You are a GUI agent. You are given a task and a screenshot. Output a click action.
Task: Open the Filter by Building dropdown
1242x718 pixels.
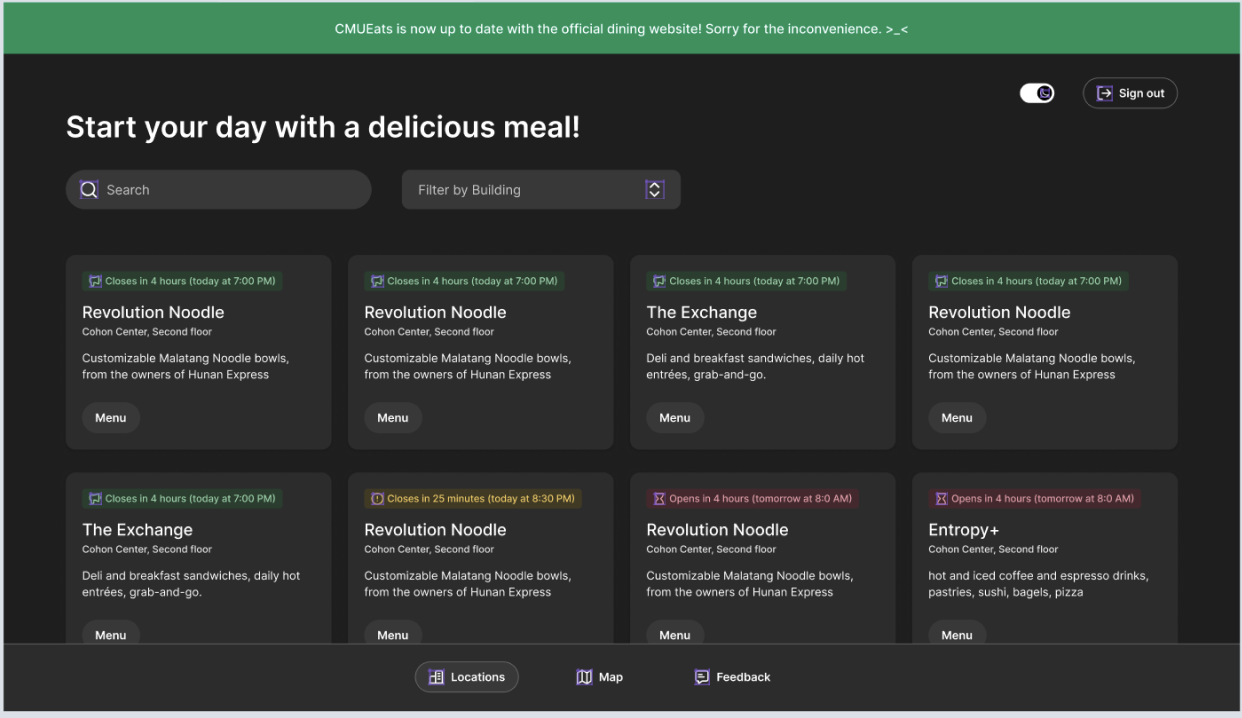(541, 189)
